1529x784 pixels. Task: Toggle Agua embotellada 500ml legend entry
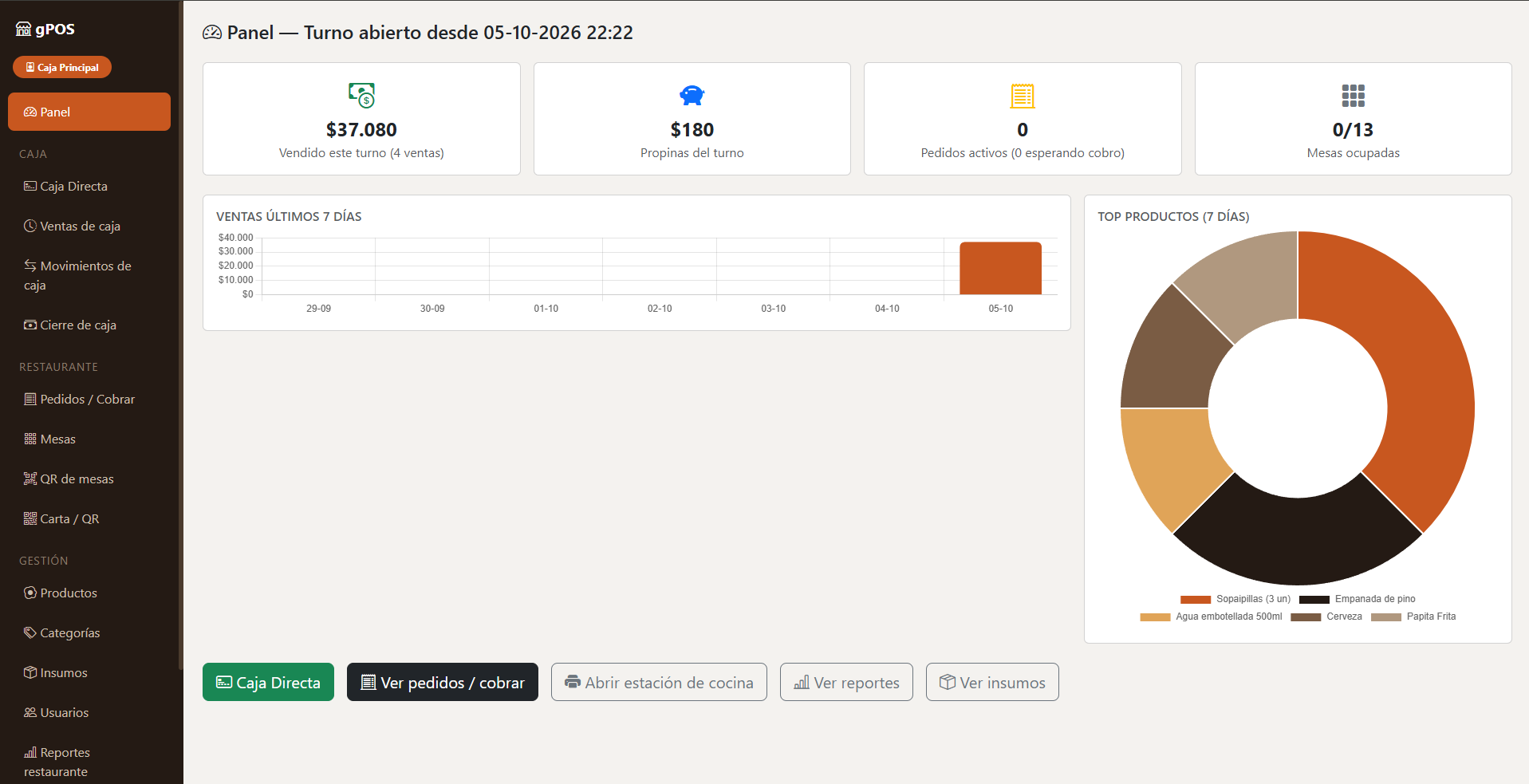click(1212, 617)
